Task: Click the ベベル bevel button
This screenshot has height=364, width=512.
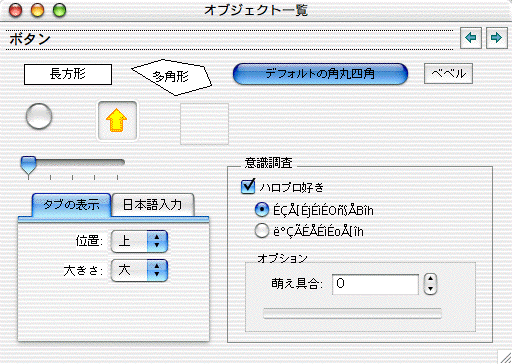Action: pos(448,73)
